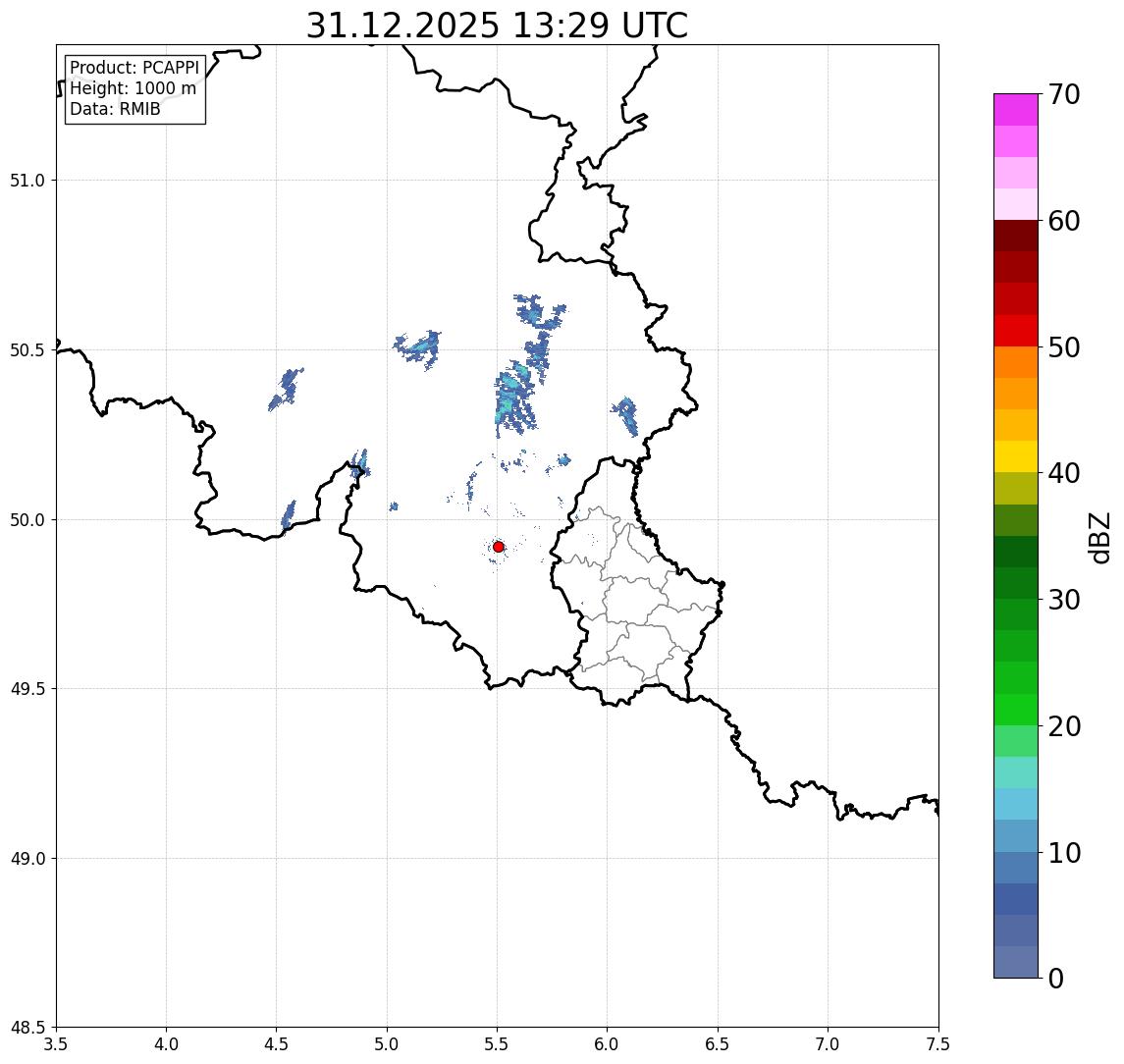The height and width of the screenshot is (1064, 1124).
Task: Click colorbar tick label 40
Action: [x=1064, y=473]
